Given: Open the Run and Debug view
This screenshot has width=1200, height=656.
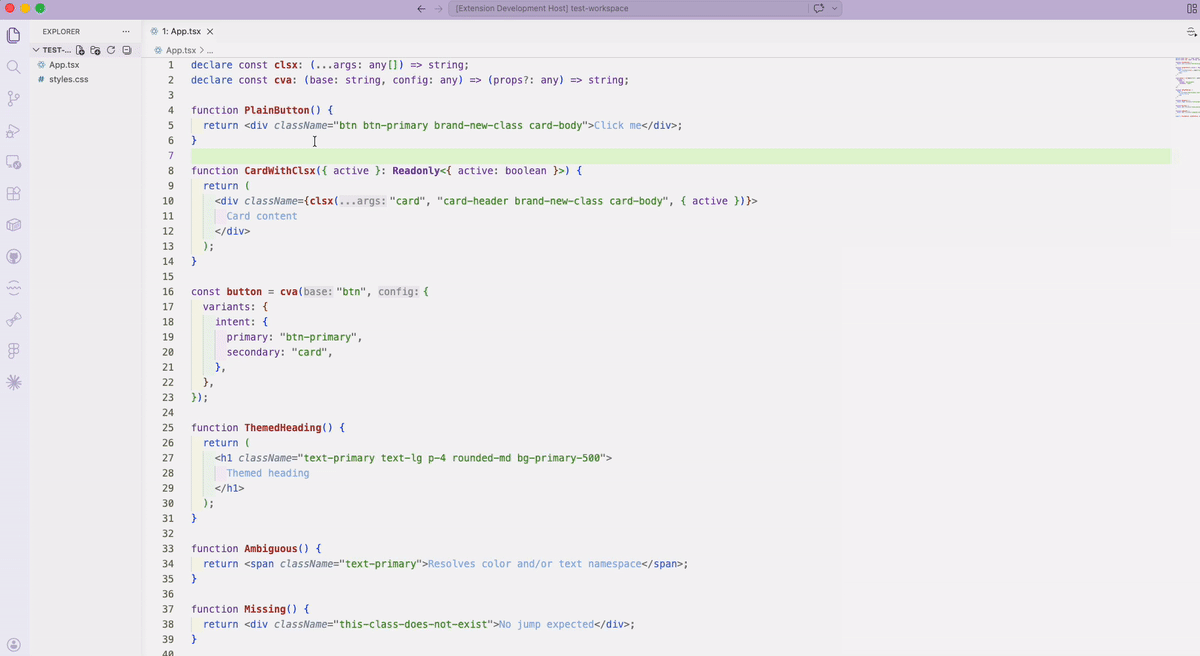Looking at the screenshot, I should 14,130.
